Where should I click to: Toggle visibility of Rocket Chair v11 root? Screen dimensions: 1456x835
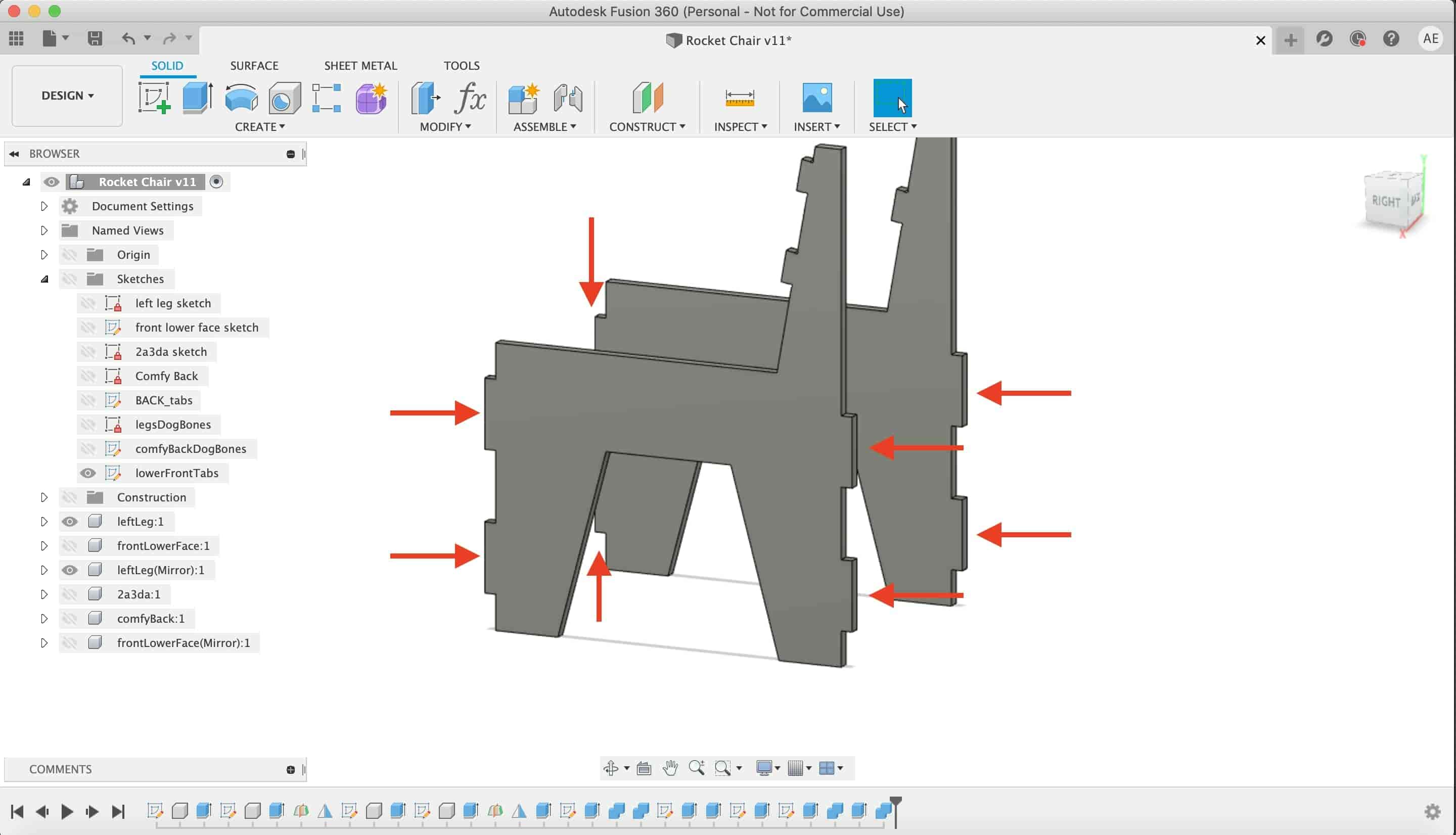click(51, 182)
